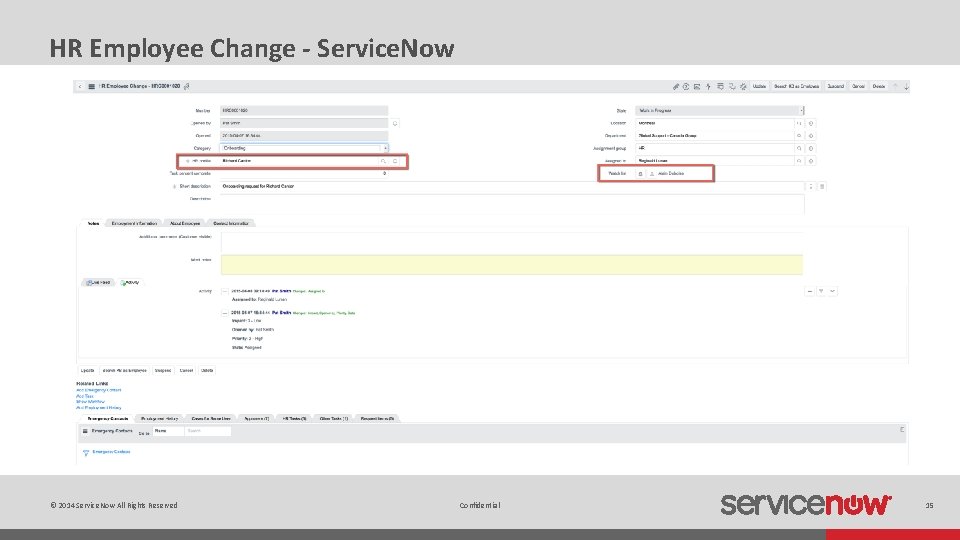Screen dimensions: 960x540
Task: Open the Emergency Contacts list hamburger menu
Action: tap(85, 431)
